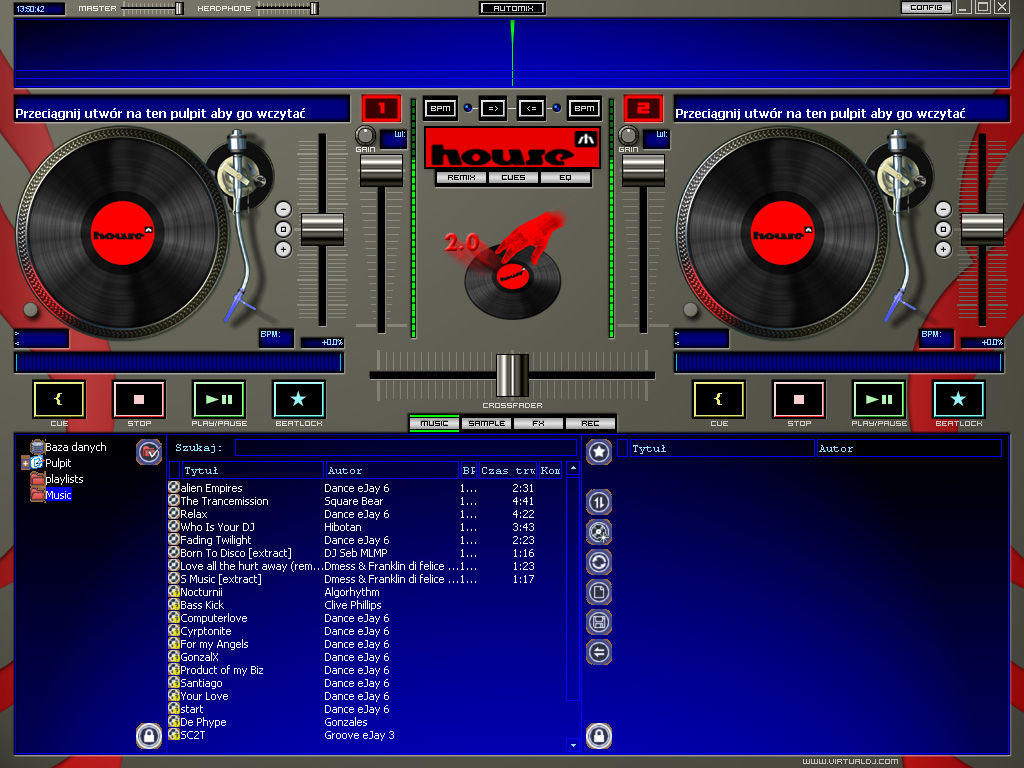Open the CUES panel tab
Viewport: 1024px width, 768px height.
coord(513,177)
